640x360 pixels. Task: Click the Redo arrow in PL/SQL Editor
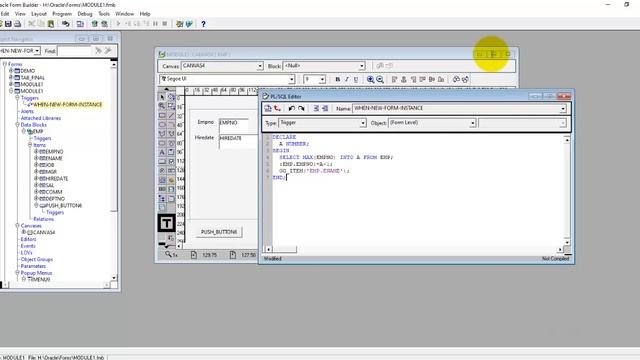(301, 108)
